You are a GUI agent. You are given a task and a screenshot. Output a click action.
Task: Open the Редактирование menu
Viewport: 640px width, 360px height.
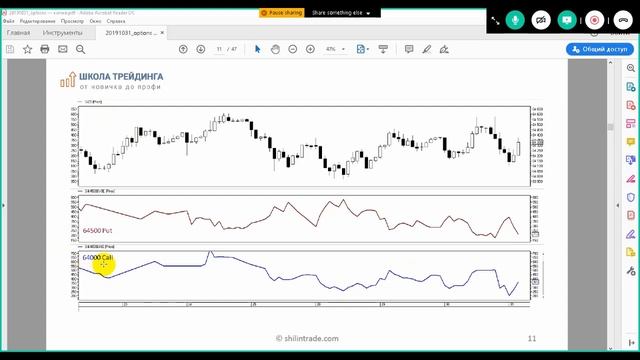click(38, 21)
